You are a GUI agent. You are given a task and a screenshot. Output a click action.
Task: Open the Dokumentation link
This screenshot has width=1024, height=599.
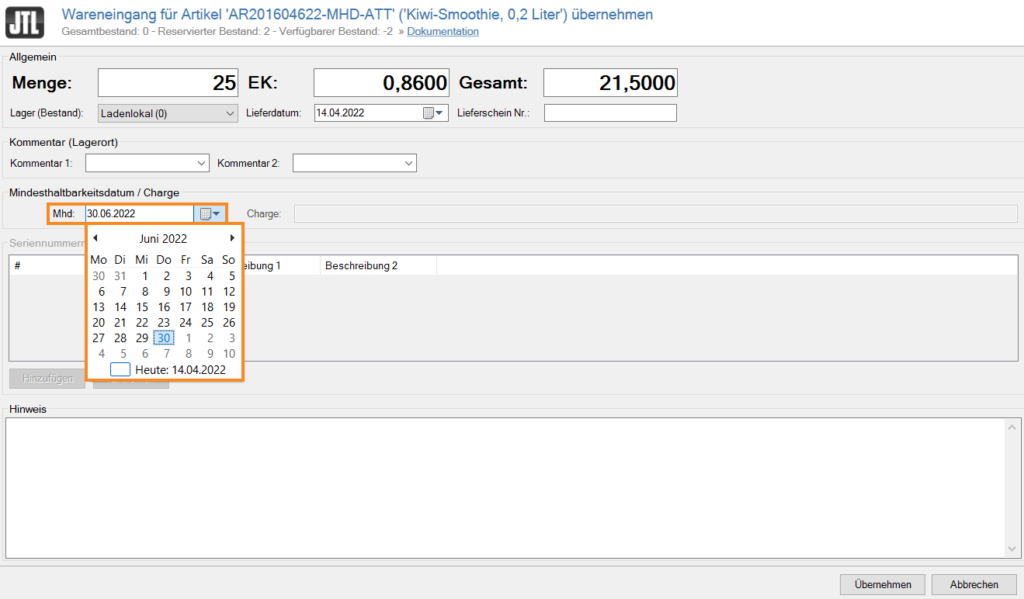tap(442, 32)
